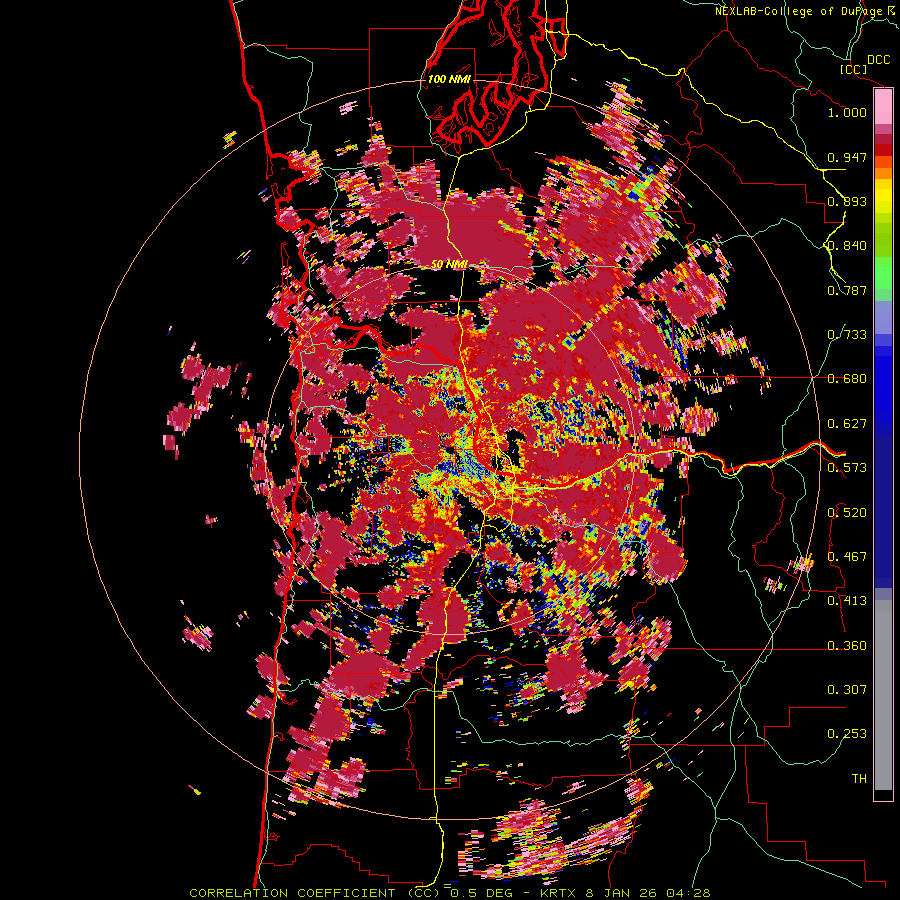The image size is (900, 900).
Task: Select the 0.787 scale value
Action: (847, 290)
